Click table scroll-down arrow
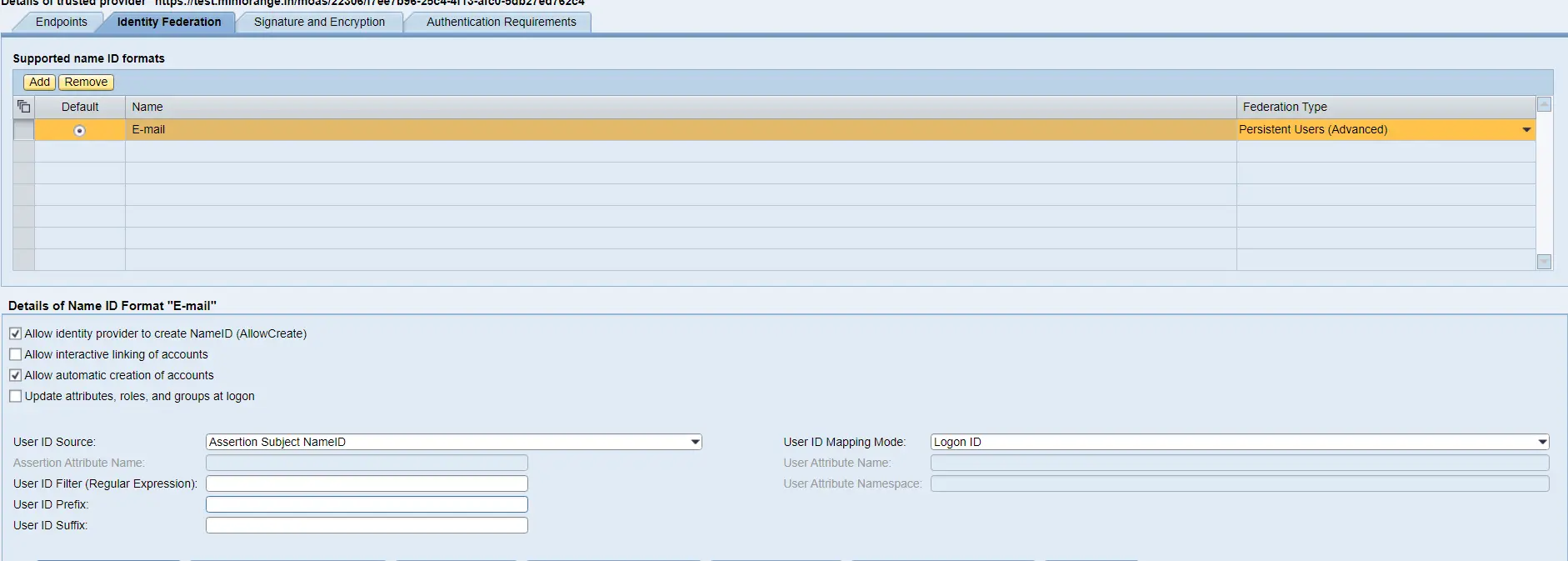This screenshot has width=1568, height=561. (1544, 262)
